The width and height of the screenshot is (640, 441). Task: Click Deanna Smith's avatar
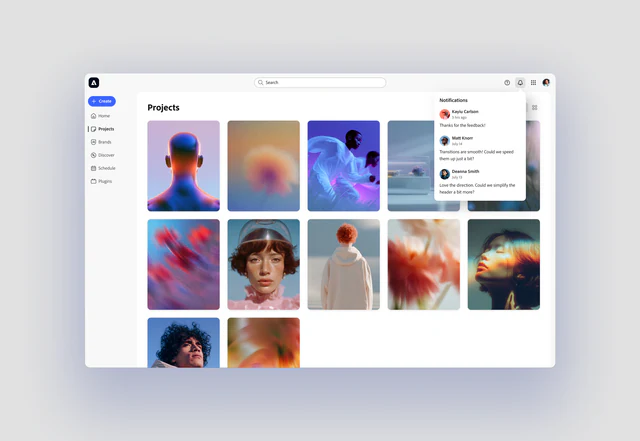[x=444, y=174]
